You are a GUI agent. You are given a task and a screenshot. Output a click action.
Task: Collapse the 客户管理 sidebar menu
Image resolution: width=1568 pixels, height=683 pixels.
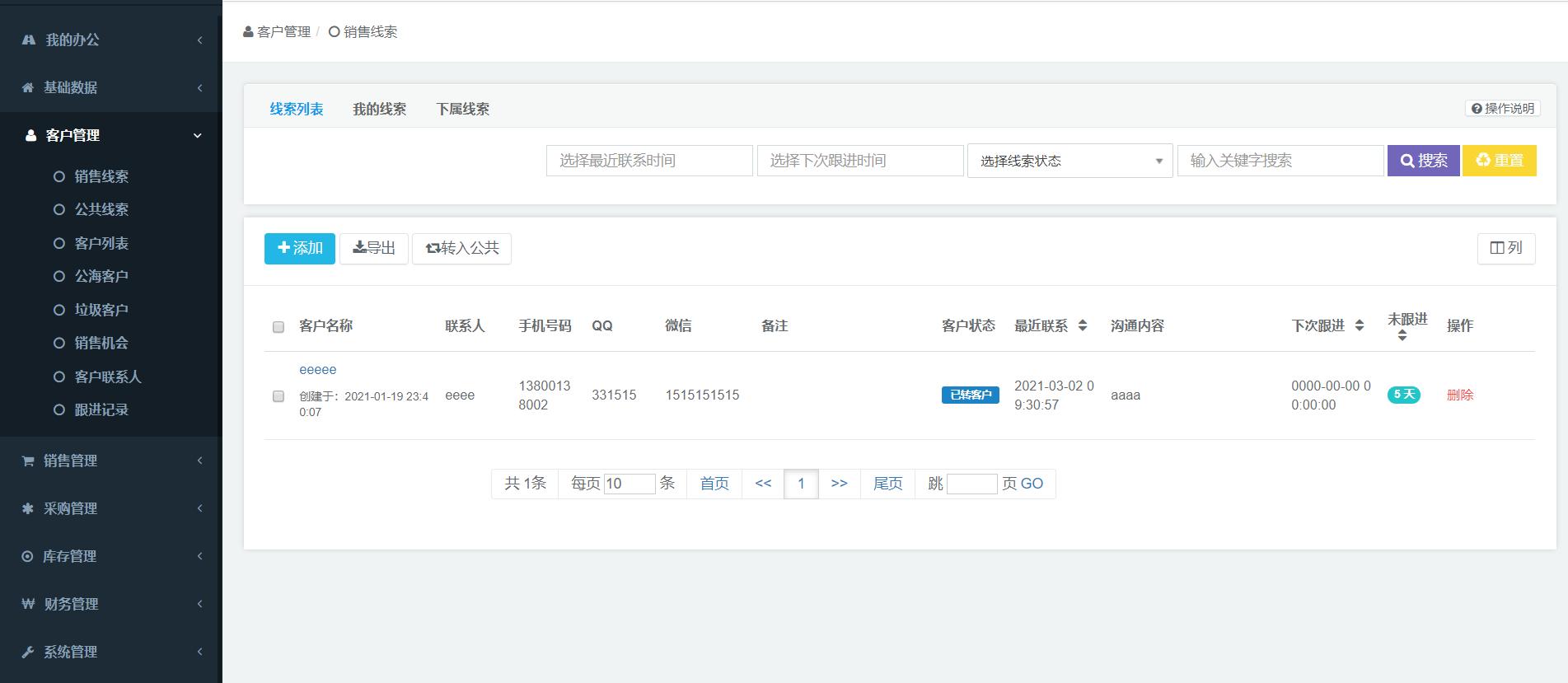point(198,135)
